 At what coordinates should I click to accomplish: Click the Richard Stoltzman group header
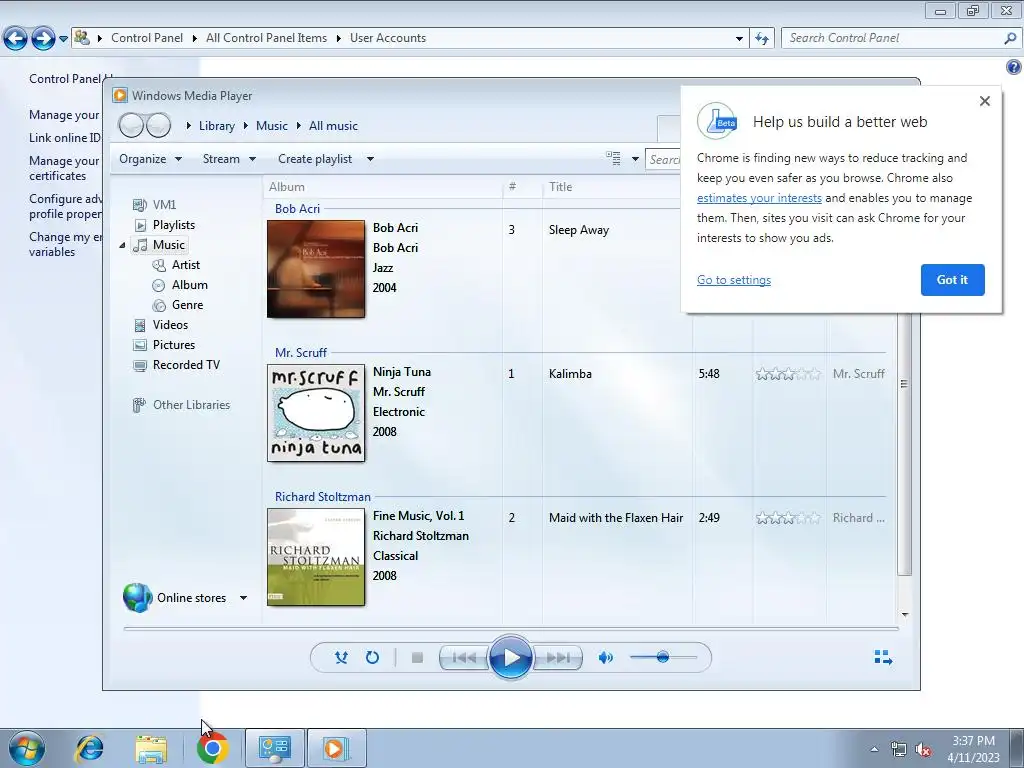pos(323,497)
